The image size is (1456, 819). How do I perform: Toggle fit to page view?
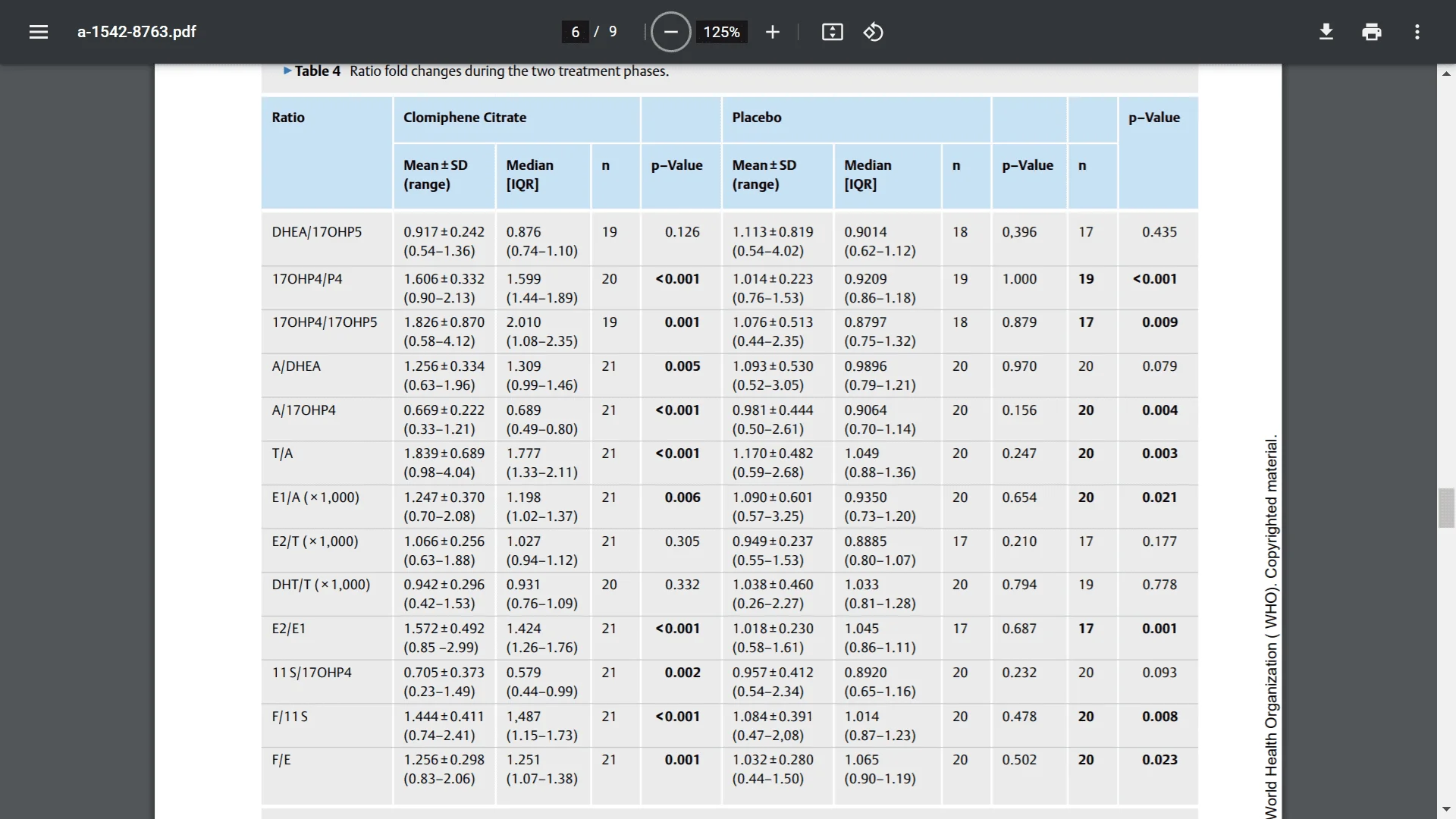(833, 32)
